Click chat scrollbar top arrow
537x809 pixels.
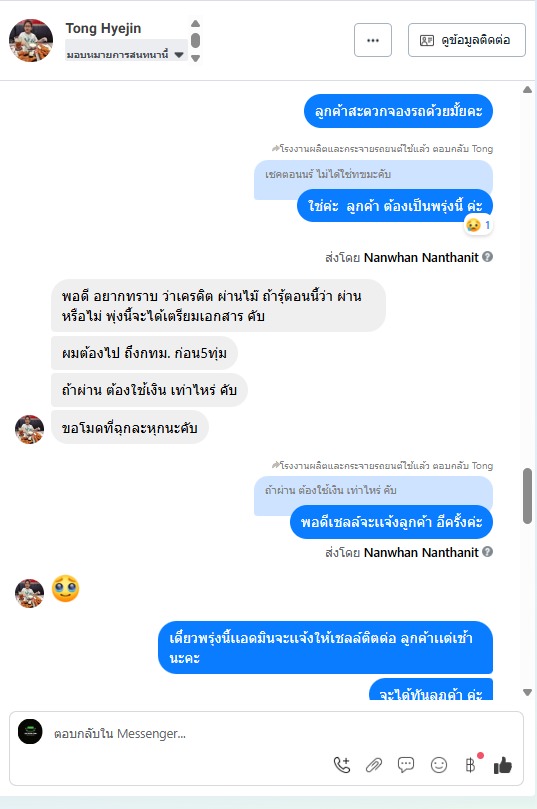coord(527,90)
